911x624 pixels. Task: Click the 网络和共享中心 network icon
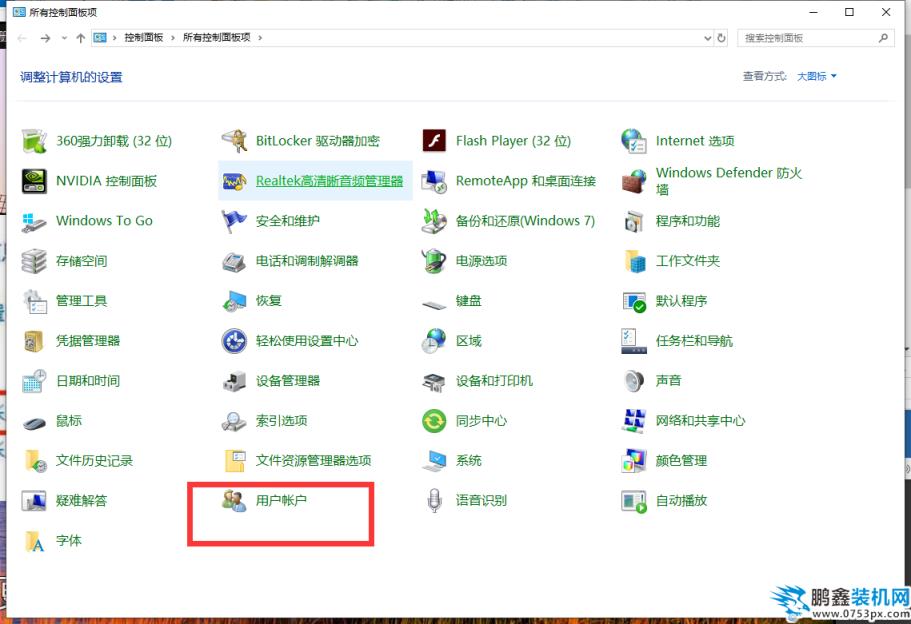(634, 421)
